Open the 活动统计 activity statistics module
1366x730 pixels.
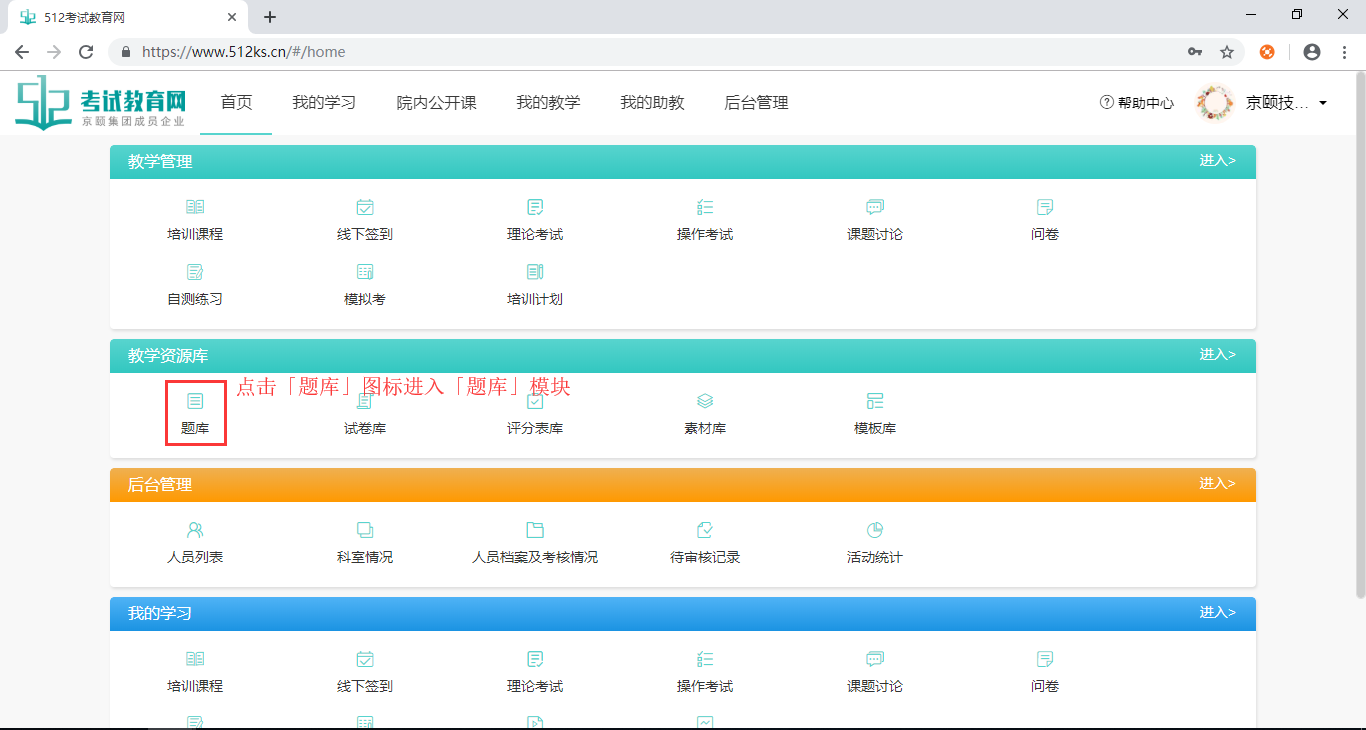click(874, 541)
